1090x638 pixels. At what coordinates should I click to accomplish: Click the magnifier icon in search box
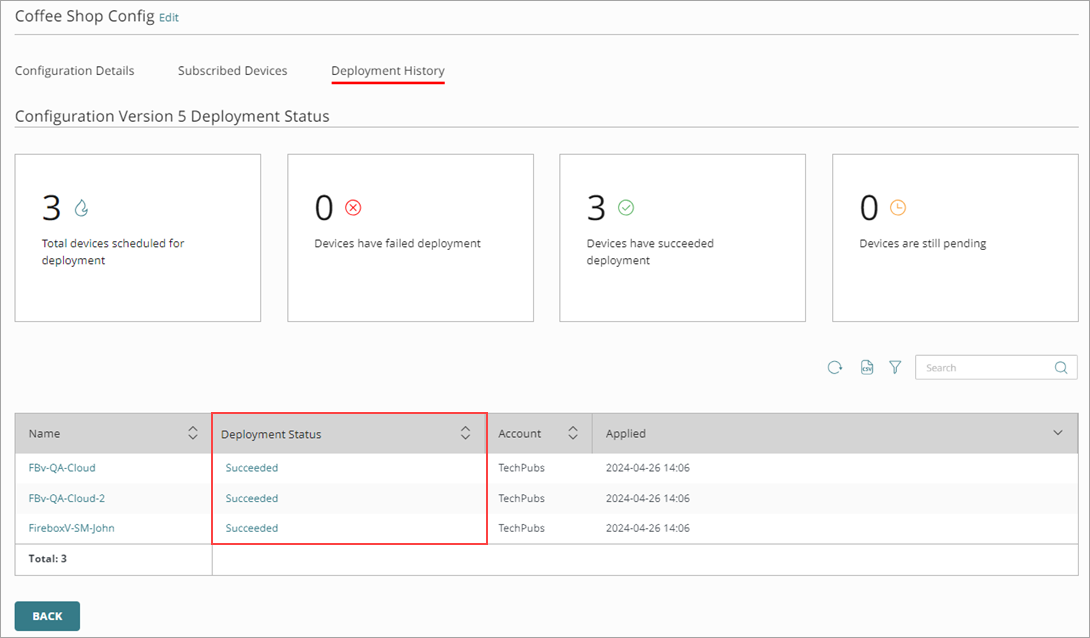coord(1061,368)
